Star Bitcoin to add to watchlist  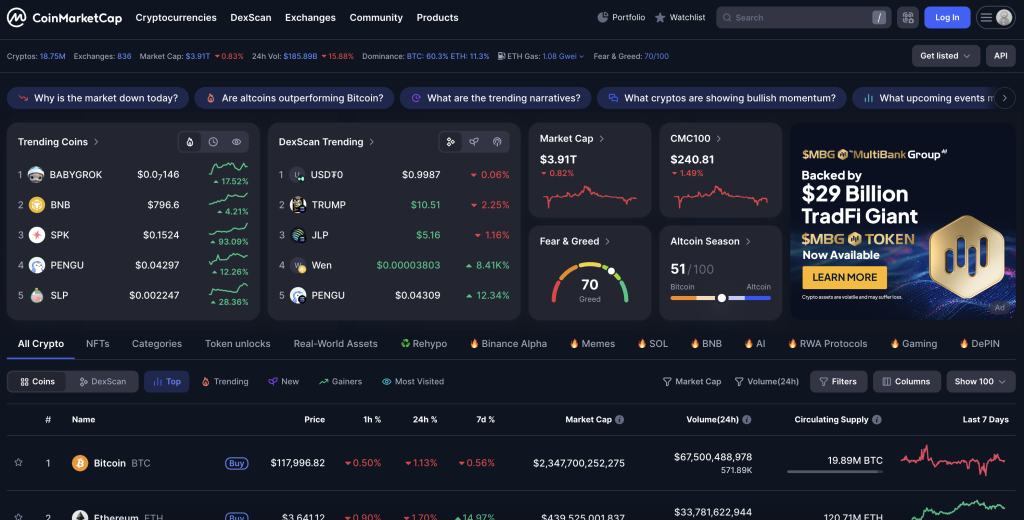click(x=18, y=463)
